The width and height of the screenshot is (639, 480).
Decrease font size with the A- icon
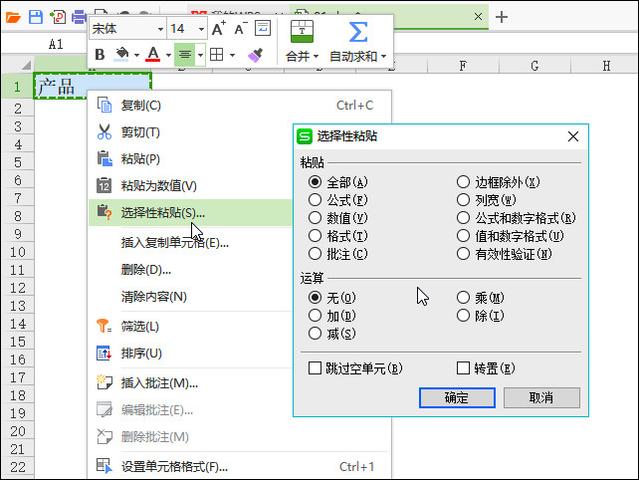[x=240, y=29]
